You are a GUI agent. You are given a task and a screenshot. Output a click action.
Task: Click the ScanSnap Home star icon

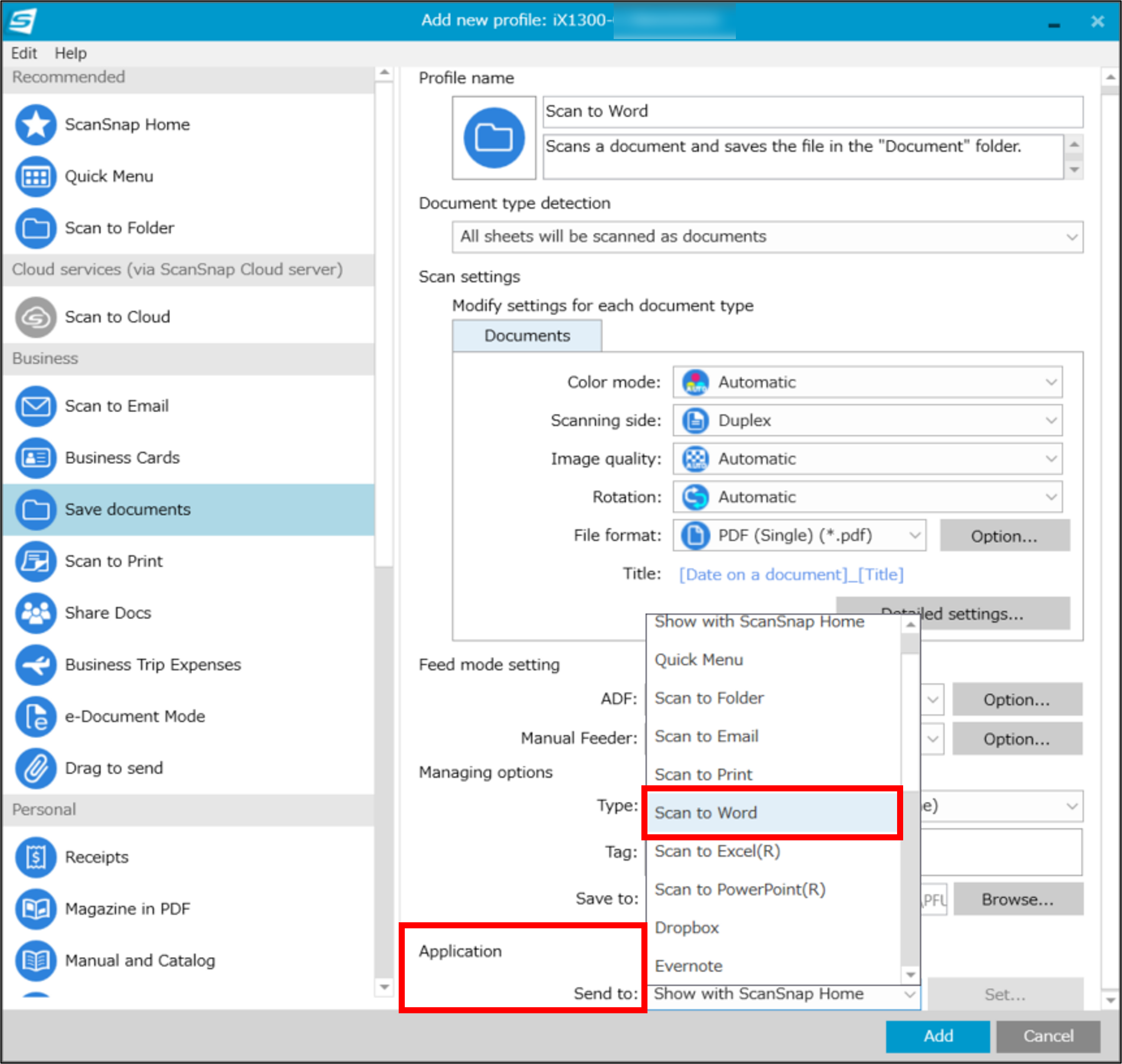tap(35, 125)
